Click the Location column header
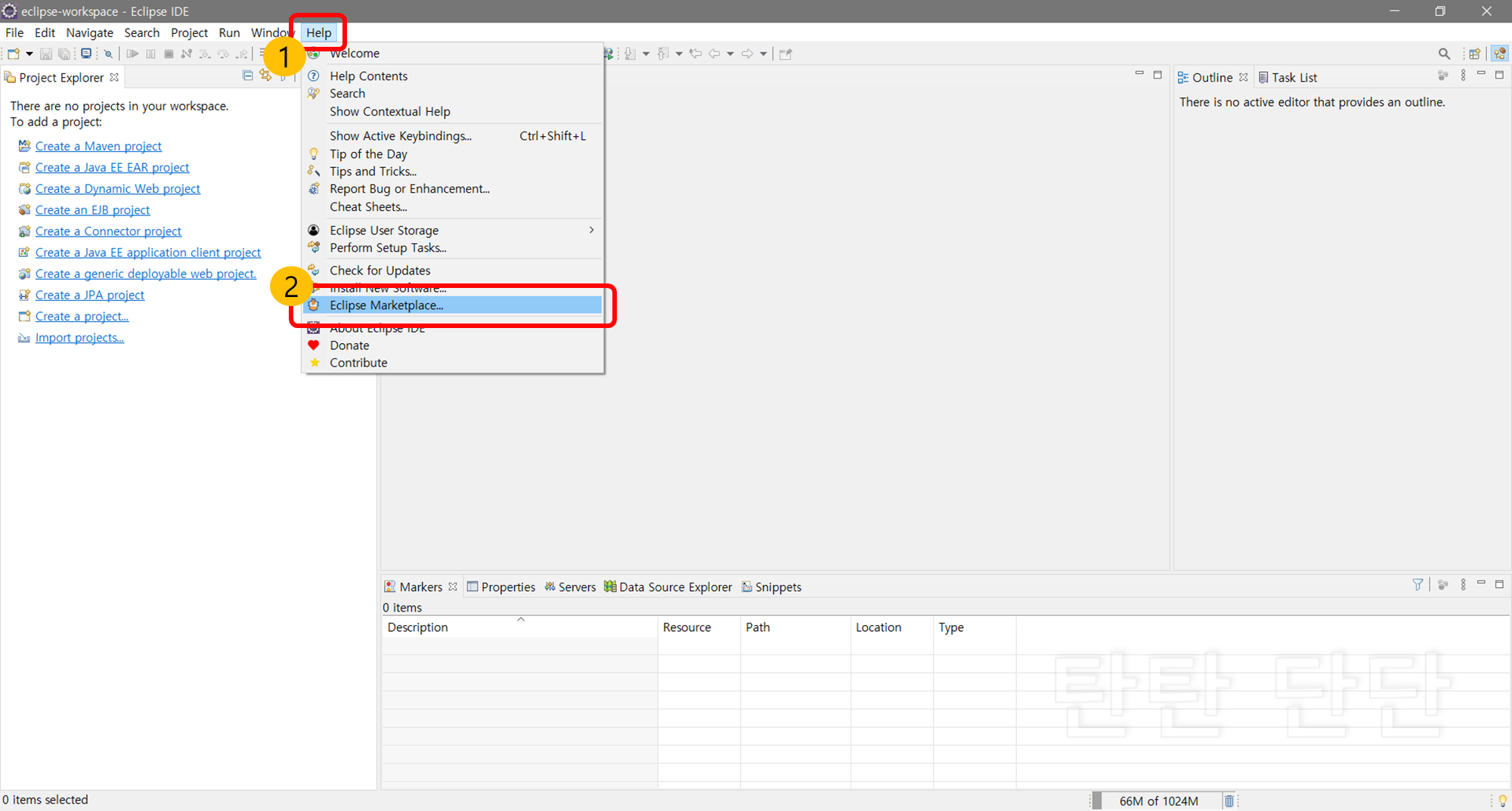This screenshot has height=811, width=1512. coord(891,627)
